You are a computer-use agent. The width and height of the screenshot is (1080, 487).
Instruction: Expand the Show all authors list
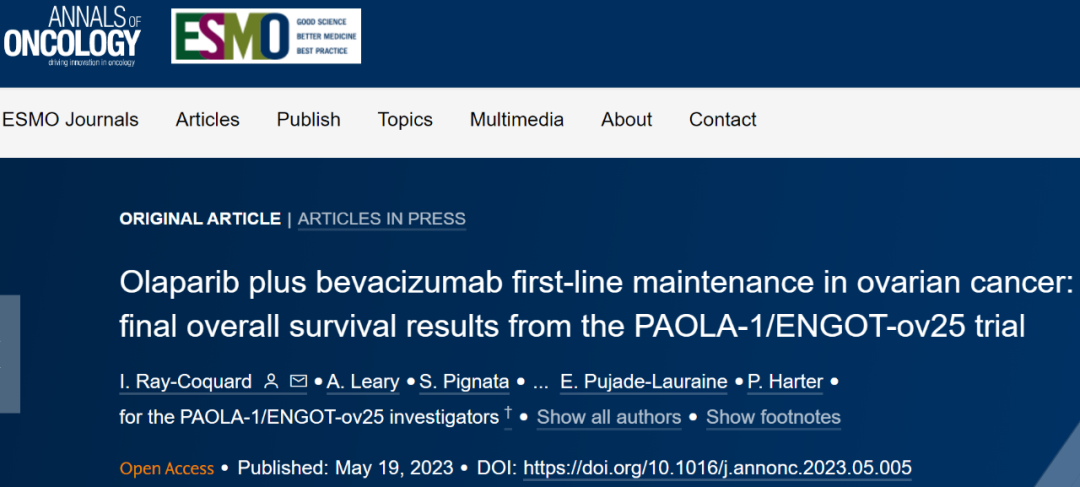click(609, 417)
